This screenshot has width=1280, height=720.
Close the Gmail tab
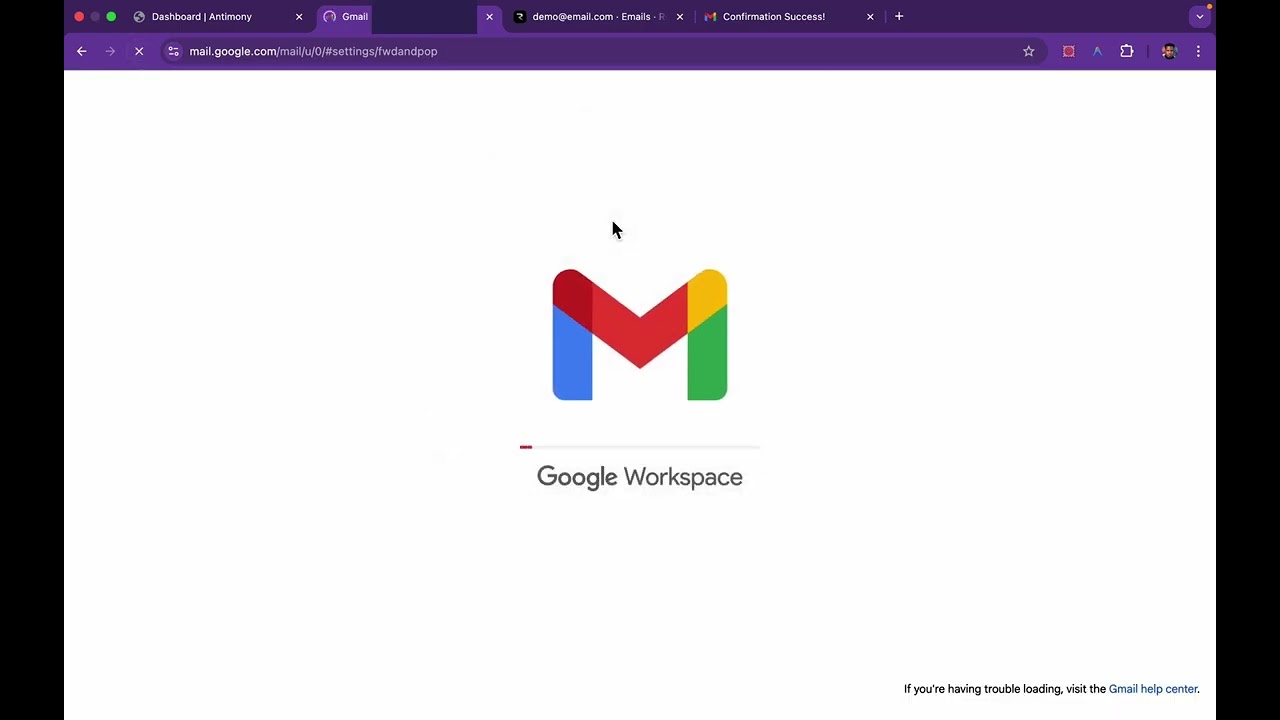[x=489, y=16]
